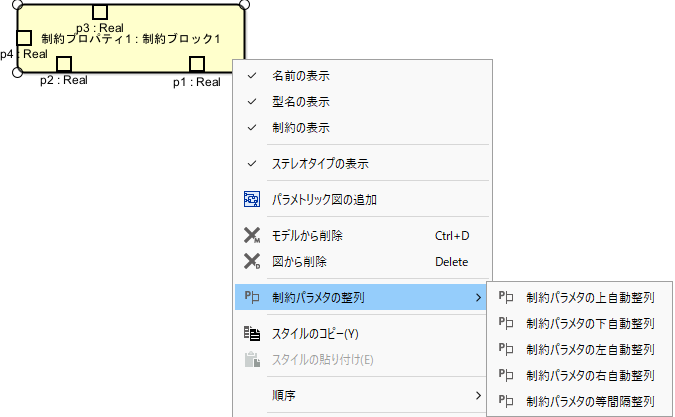The image size is (675, 417).
Task: Click the p2 : Real label
Action: [64, 80]
